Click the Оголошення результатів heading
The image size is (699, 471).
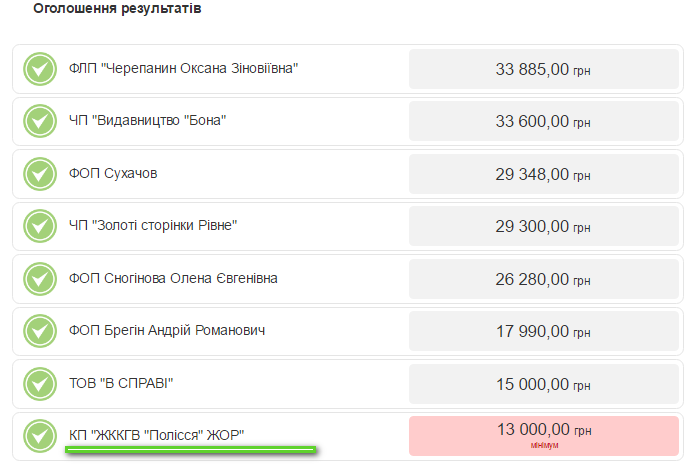pyautogui.click(x=117, y=9)
